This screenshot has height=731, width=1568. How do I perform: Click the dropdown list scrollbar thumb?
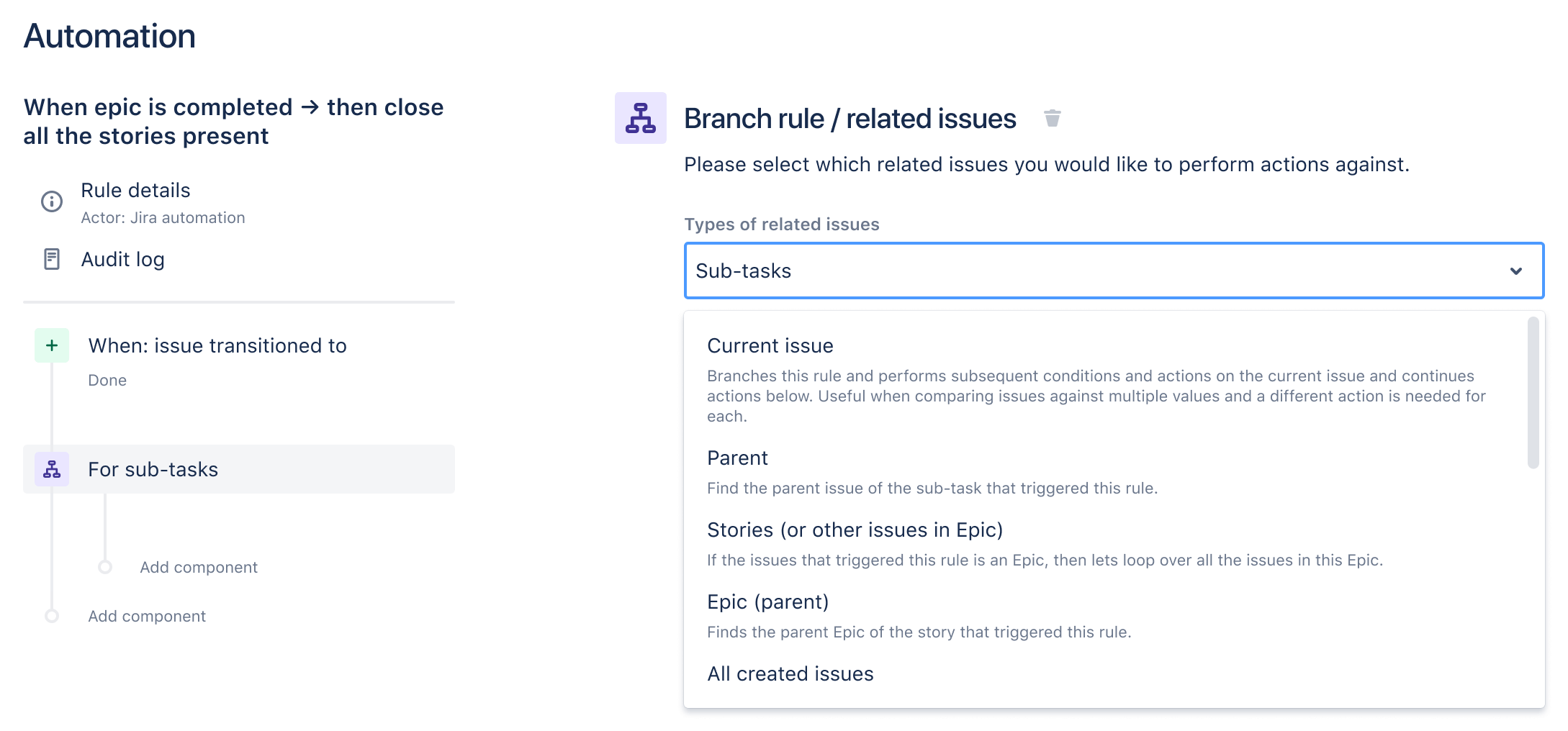click(x=1533, y=393)
